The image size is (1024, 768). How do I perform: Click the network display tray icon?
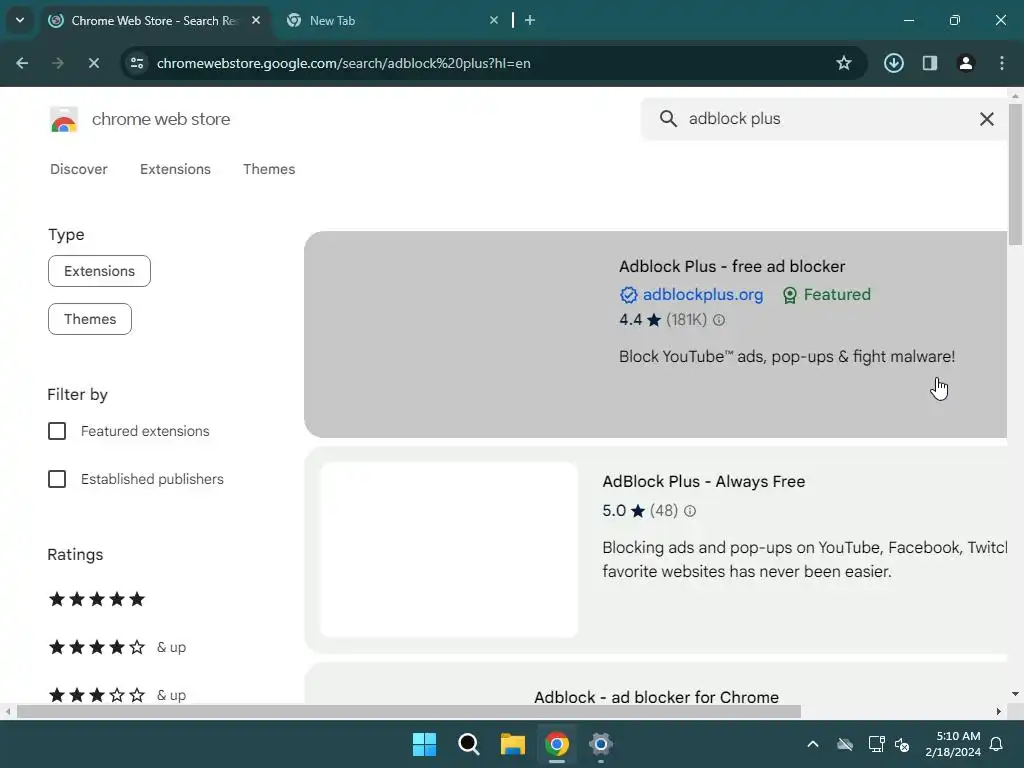point(876,744)
